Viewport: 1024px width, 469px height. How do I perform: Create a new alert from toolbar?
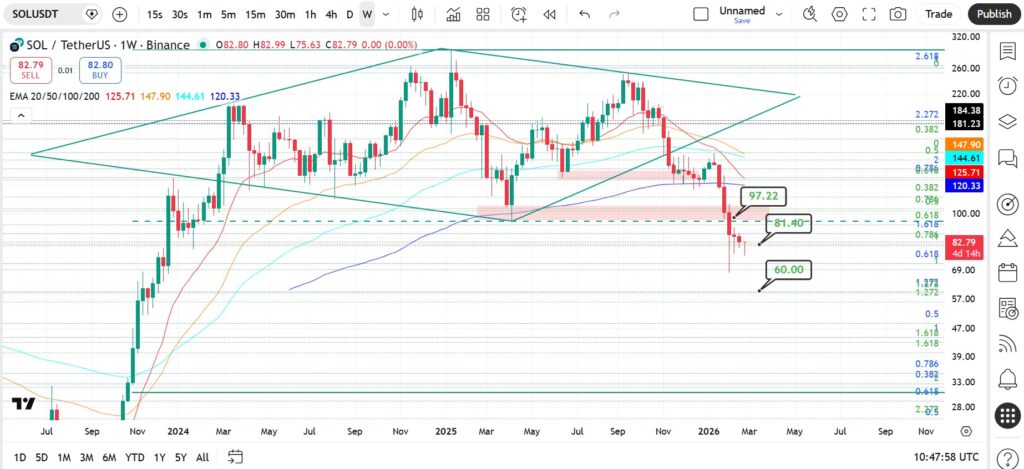(x=519, y=14)
